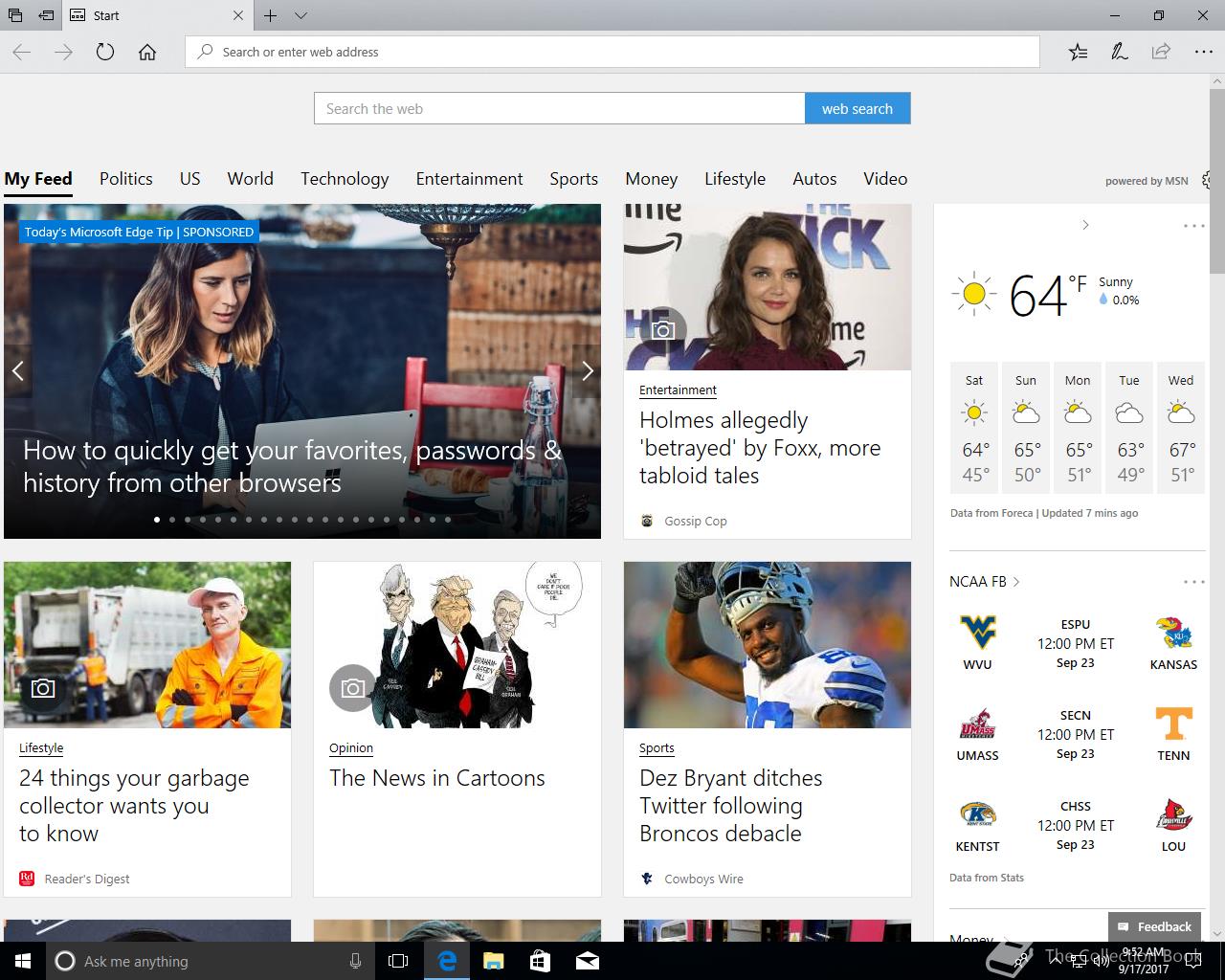Viewport: 1225px width, 980px height.
Task: Open File Explorer from taskbar
Action: point(493,961)
